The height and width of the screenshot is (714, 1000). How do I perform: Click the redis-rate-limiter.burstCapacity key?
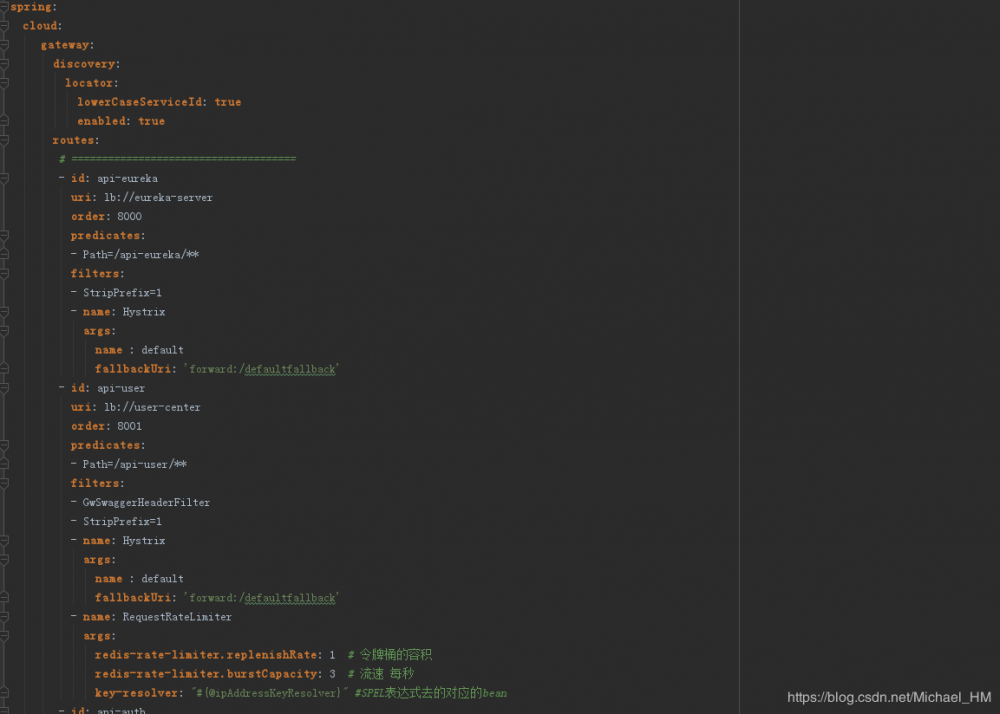point(206,674)
